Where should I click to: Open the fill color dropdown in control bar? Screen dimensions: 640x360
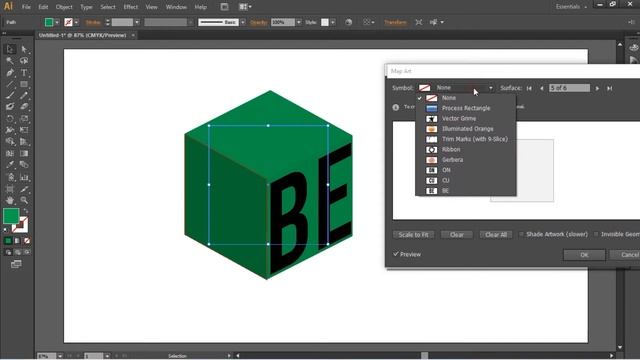[57, 22]
